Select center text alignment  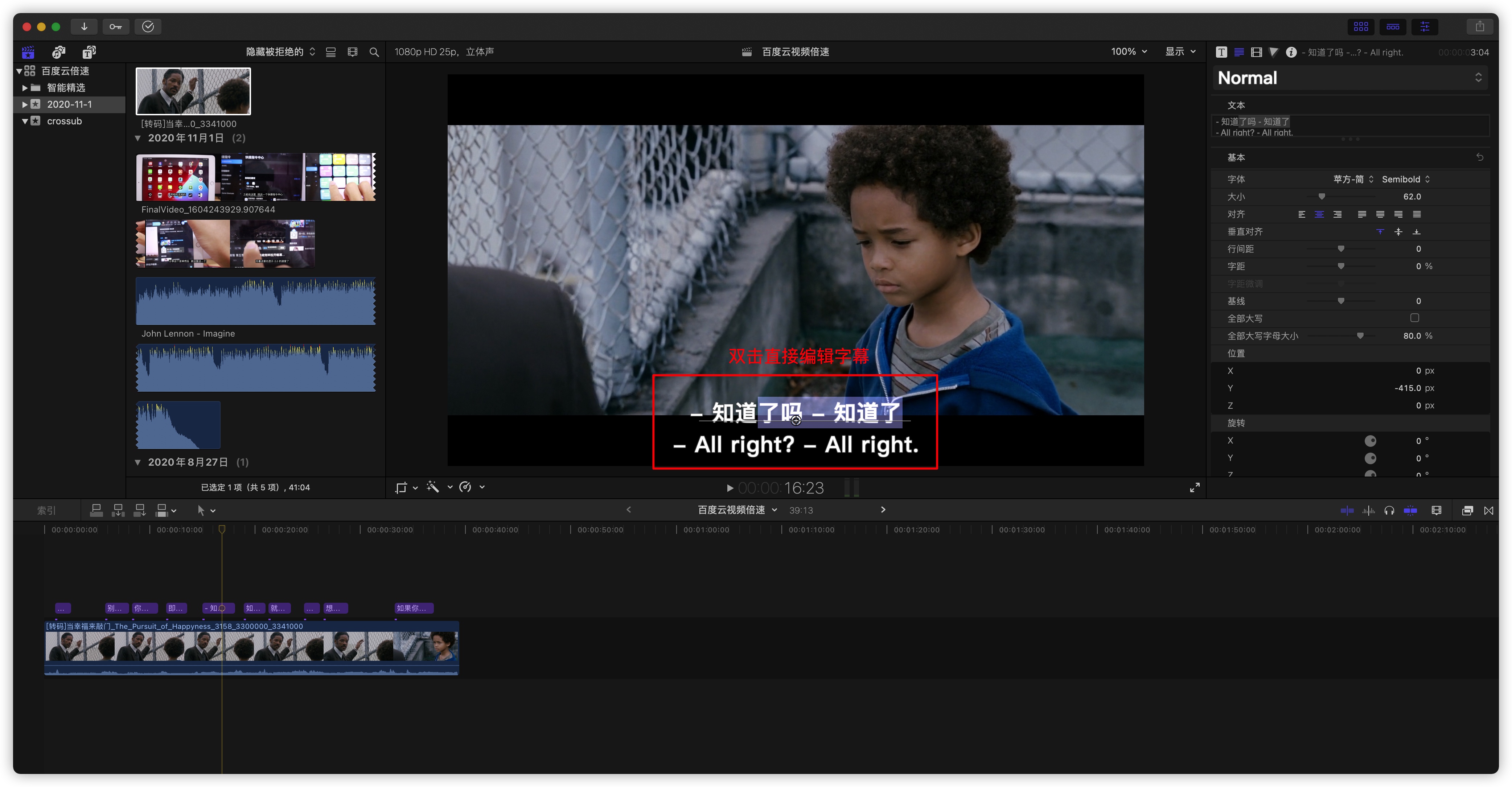(1319, 214)
